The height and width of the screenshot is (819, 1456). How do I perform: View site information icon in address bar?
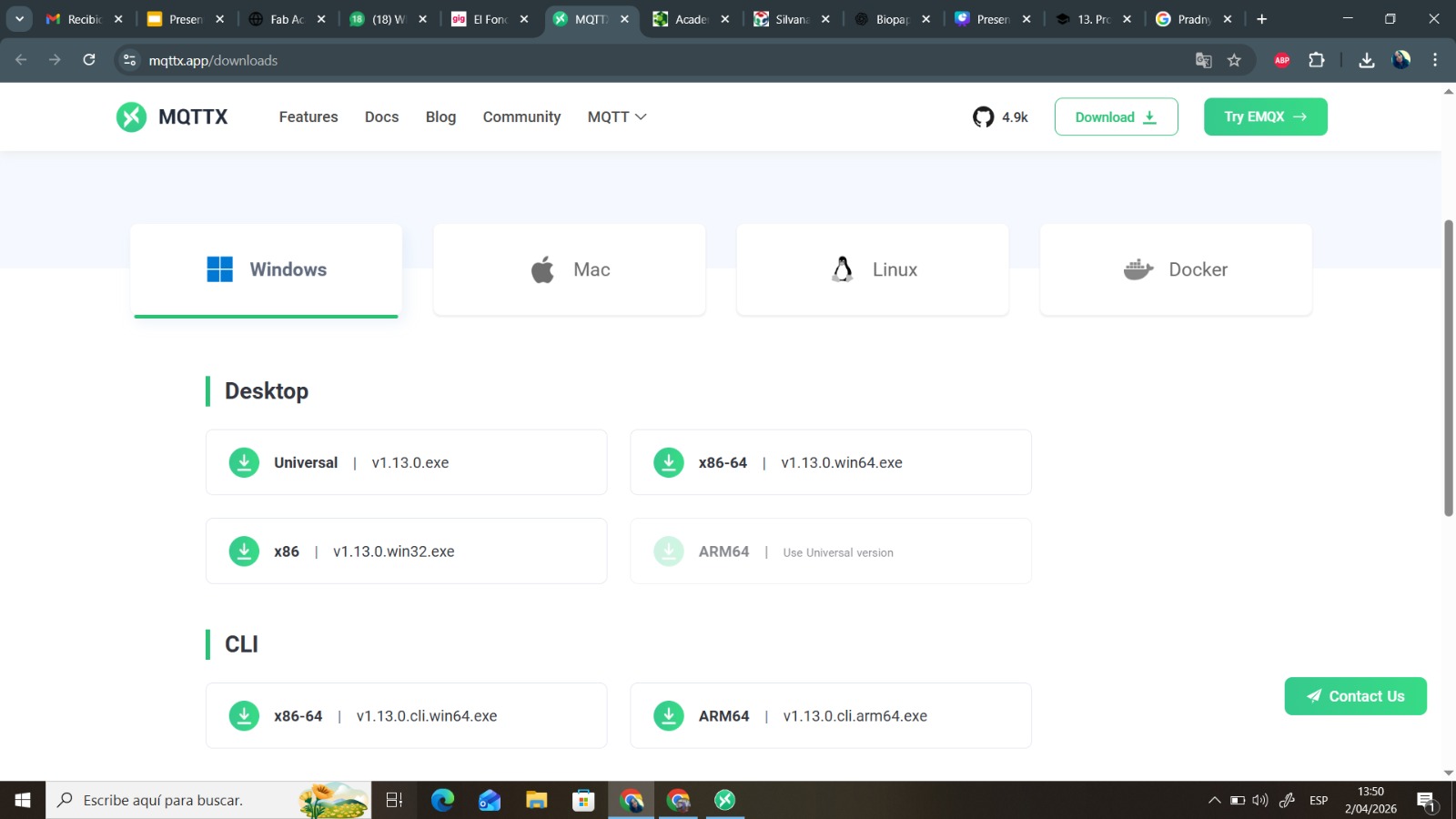129,60
